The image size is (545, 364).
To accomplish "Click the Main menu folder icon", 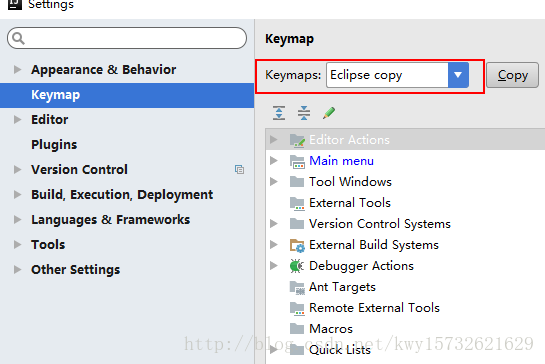I will click(297, 161).
